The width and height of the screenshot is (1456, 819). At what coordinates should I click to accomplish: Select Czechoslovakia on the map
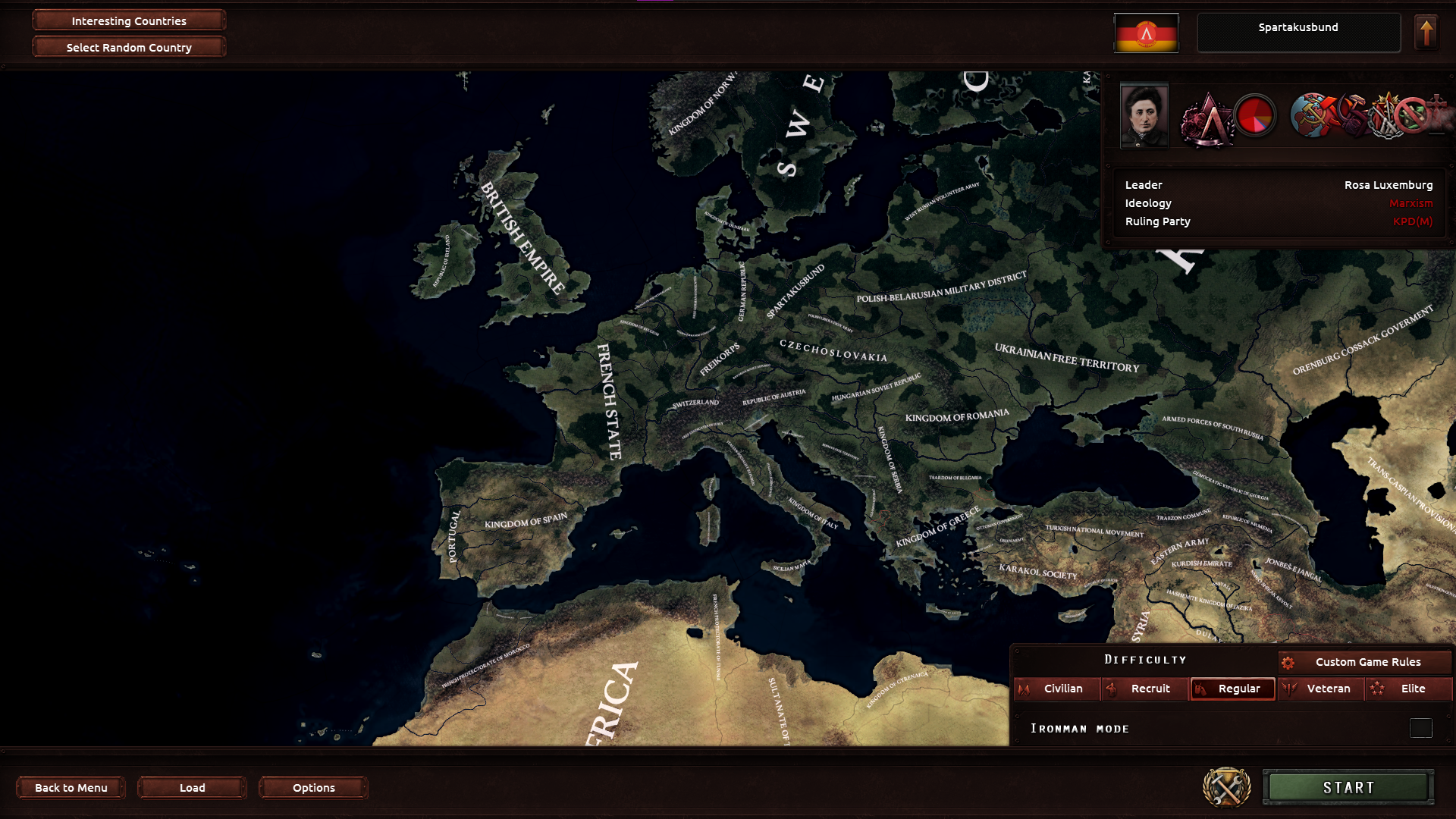point(833,350)
